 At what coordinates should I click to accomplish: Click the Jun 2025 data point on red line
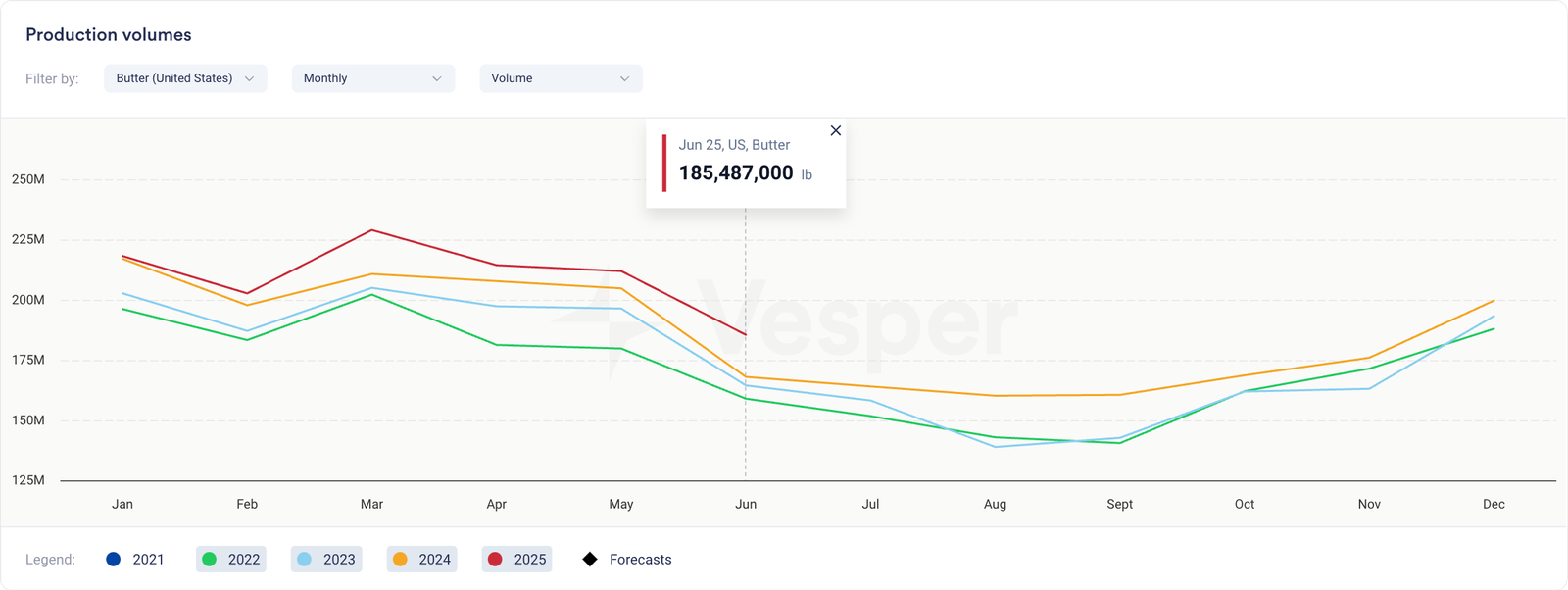(746, 335)
